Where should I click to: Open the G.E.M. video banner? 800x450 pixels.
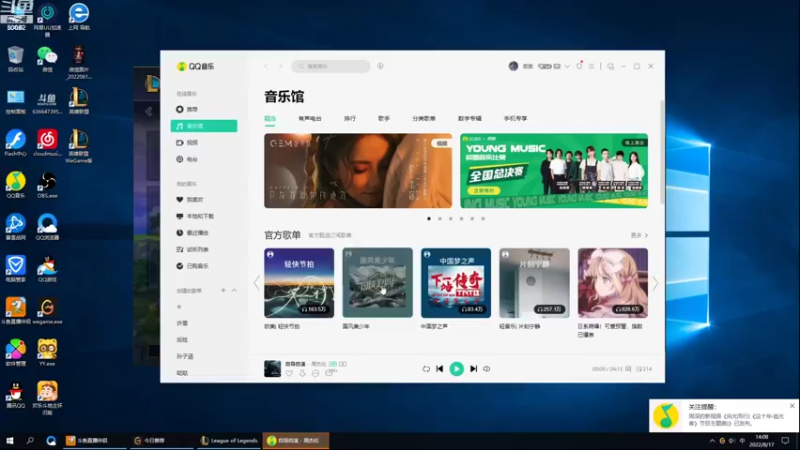(358, 171)
